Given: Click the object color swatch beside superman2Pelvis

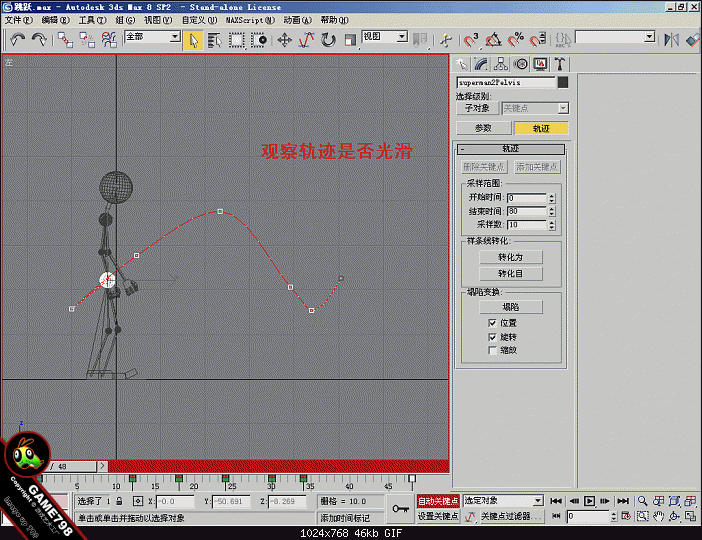Looking at the screenshot, I should [563, 82].
